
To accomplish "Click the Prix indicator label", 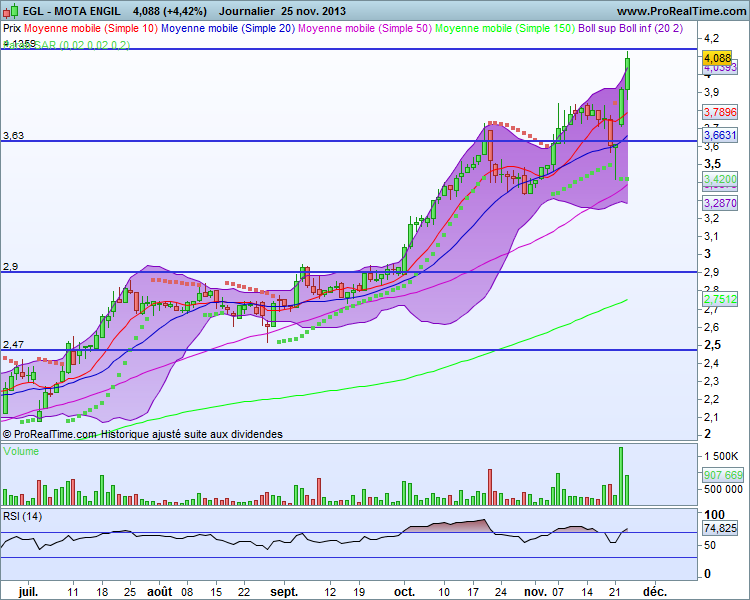I will tap(12, 28).
